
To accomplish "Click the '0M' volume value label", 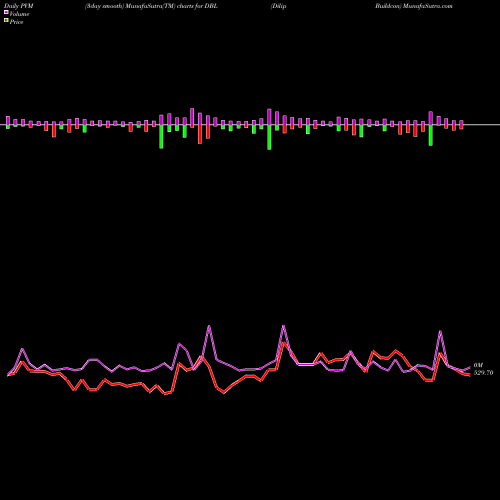I will point(478,365).
